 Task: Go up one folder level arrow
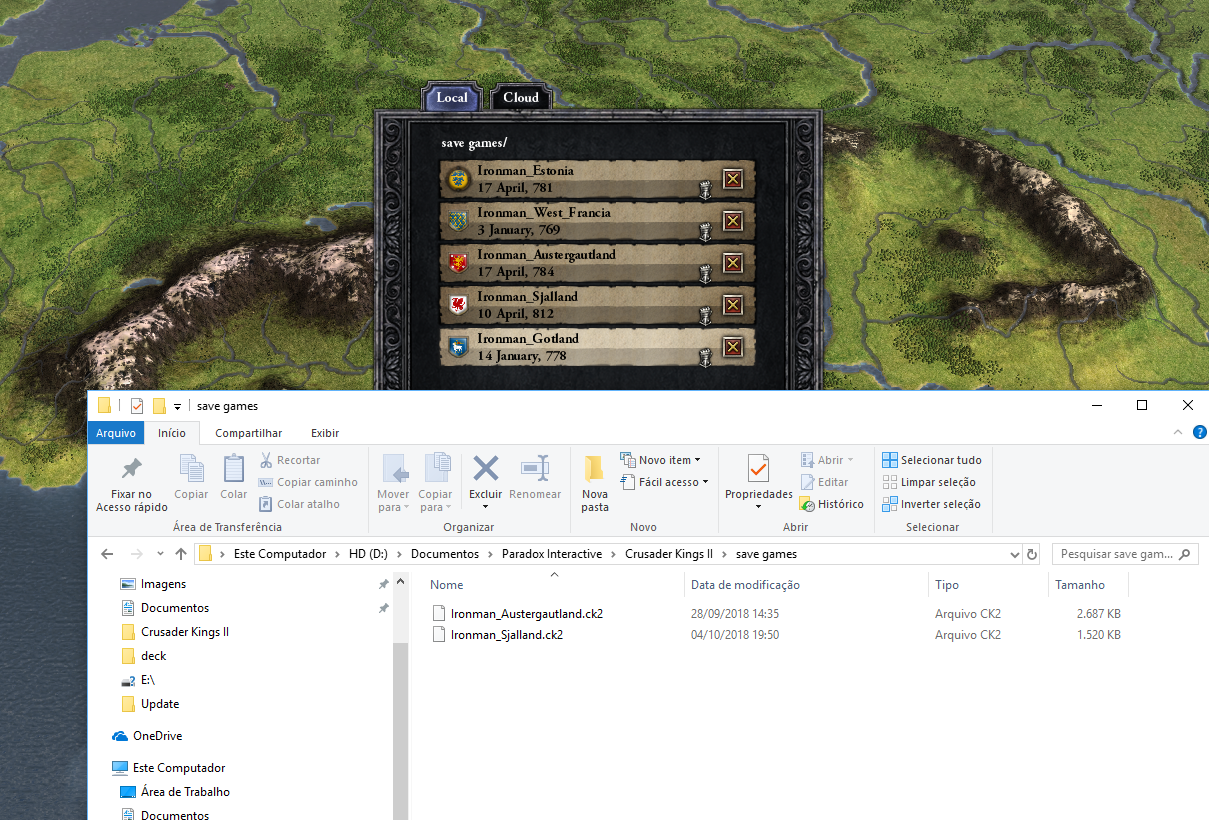(x=181, y=554)
